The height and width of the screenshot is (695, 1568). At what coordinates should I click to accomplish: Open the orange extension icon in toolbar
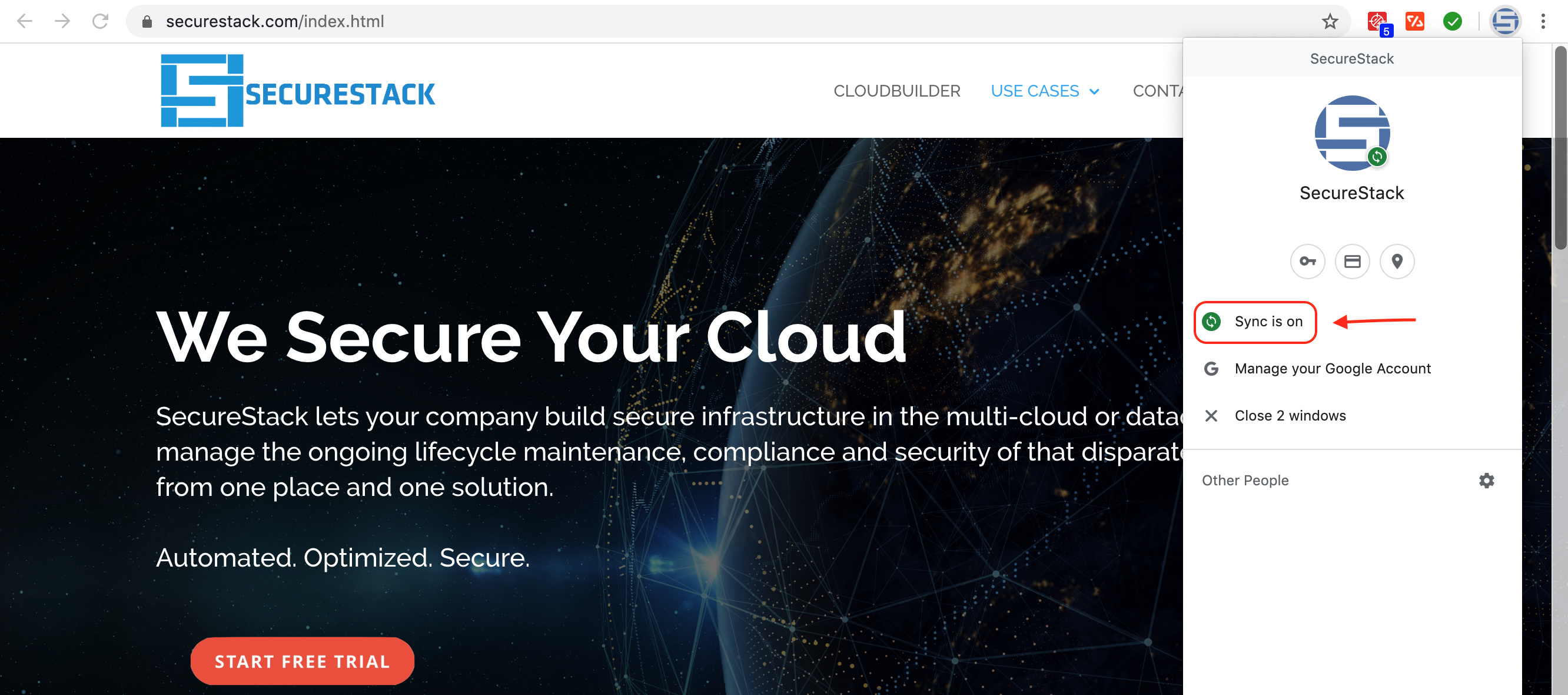pyautogui.click(x=1415, y=21)
